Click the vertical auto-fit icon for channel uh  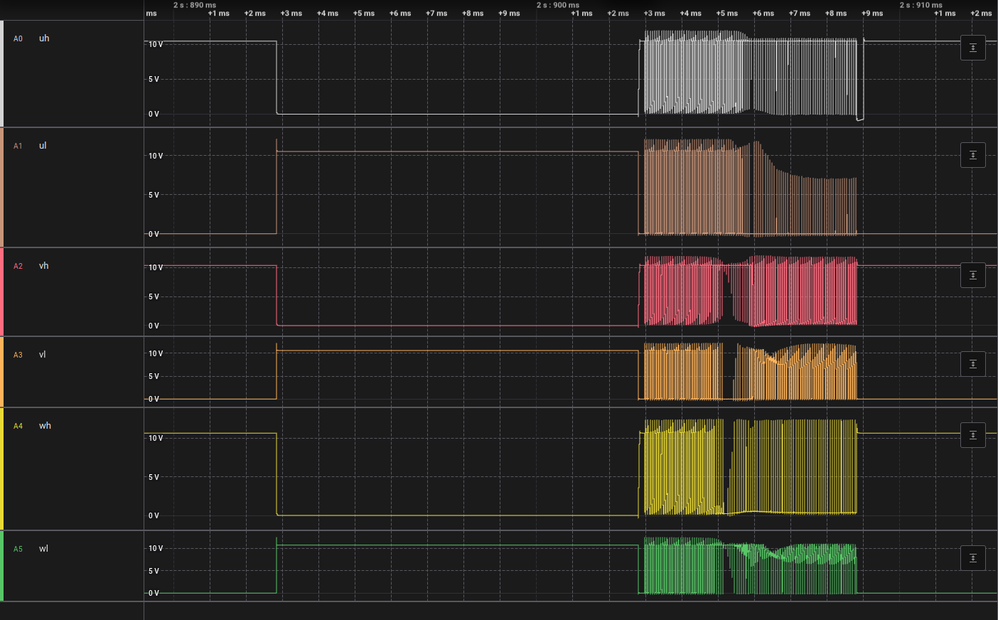(973, 48)
